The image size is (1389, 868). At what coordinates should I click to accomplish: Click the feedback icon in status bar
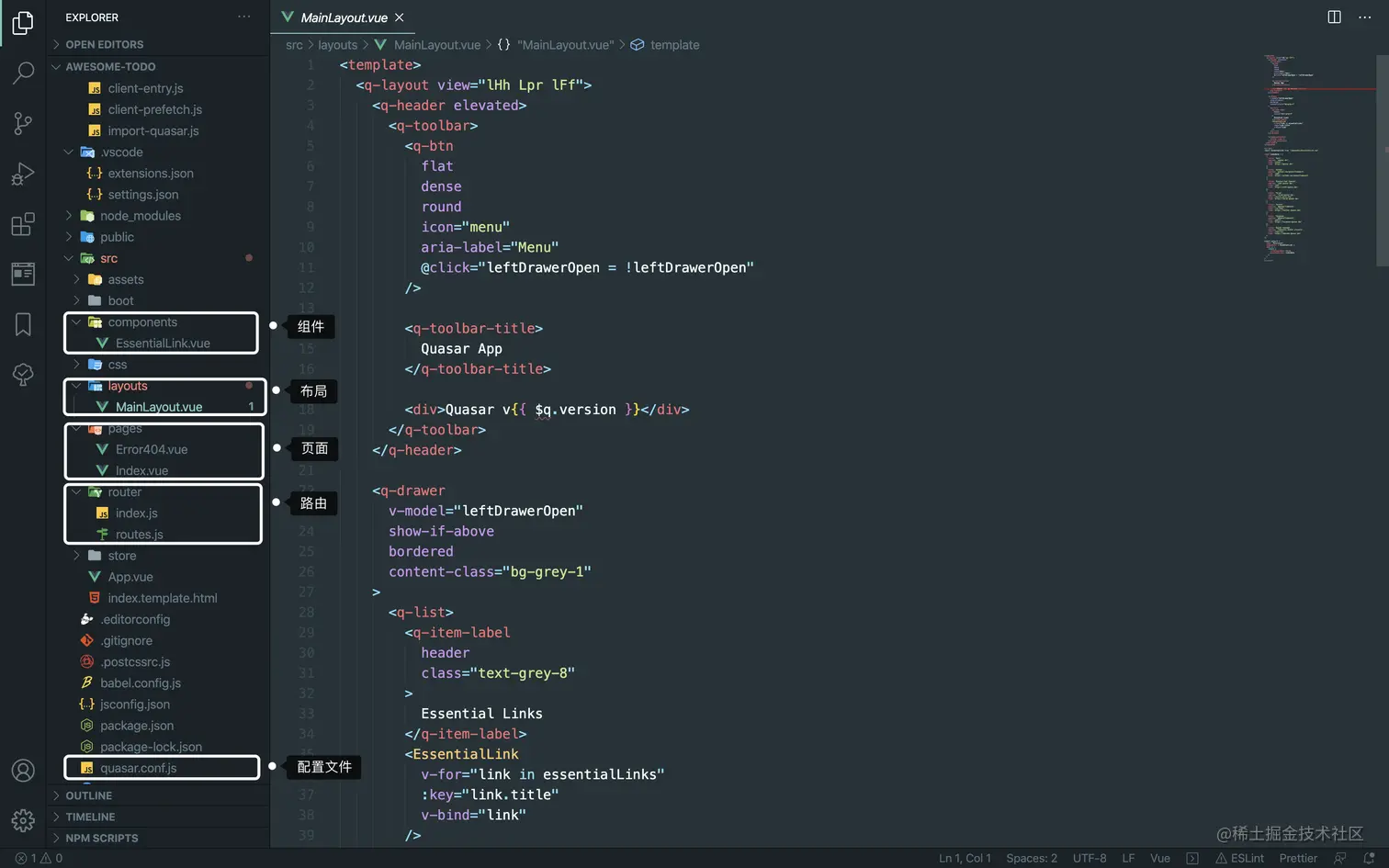[x=1340, y=858]
